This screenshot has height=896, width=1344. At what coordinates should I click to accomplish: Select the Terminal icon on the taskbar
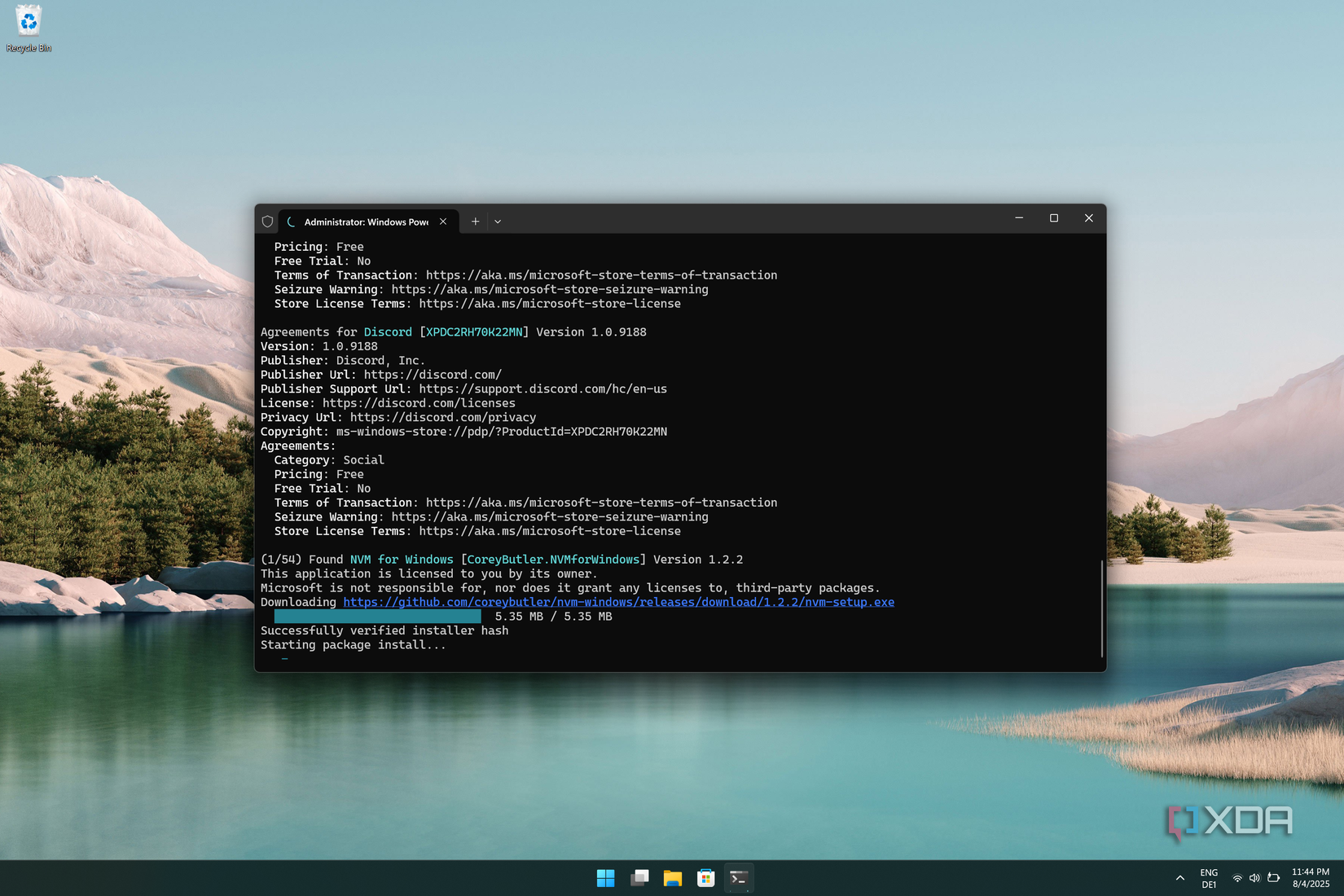pyautogui.click(x=738, y=877)
